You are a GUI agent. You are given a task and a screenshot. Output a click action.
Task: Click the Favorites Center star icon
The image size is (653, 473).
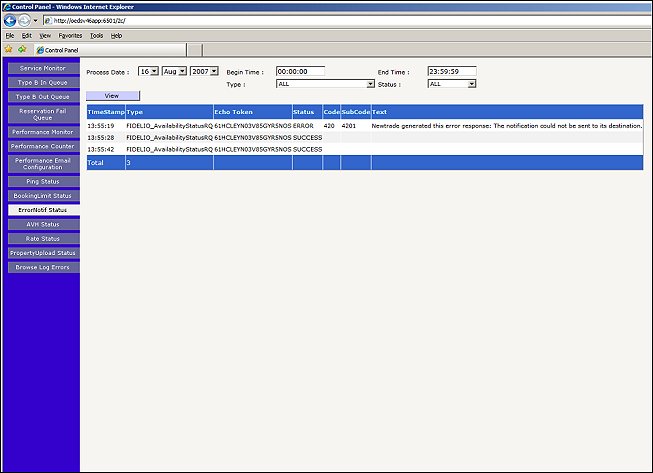8,48
